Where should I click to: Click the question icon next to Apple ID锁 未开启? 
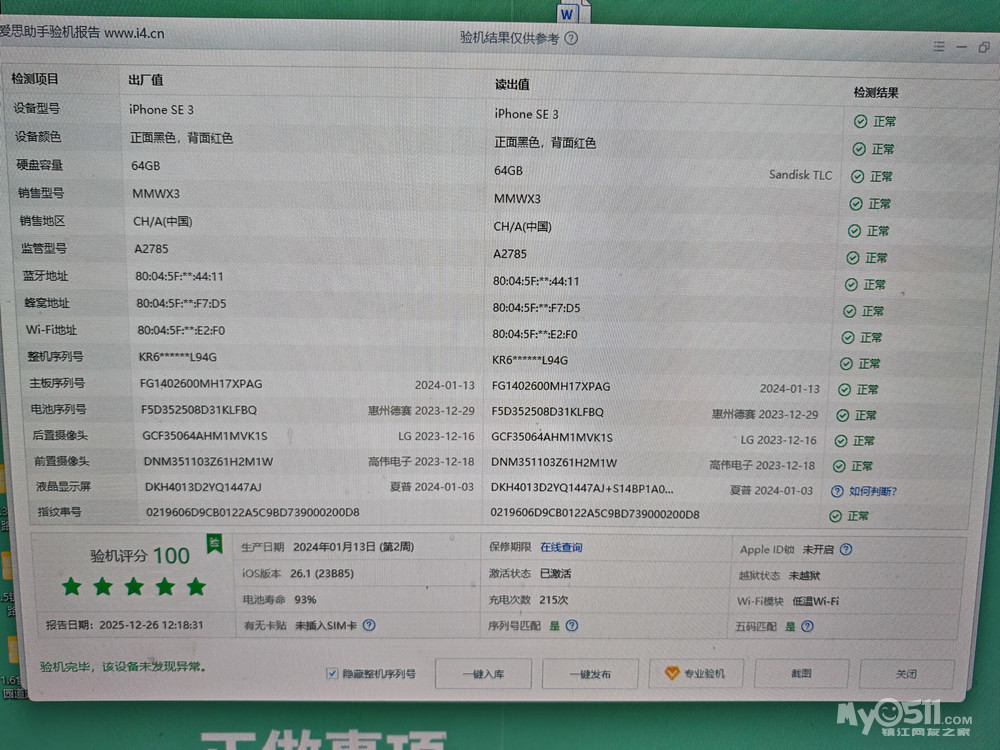pos(846,549)
